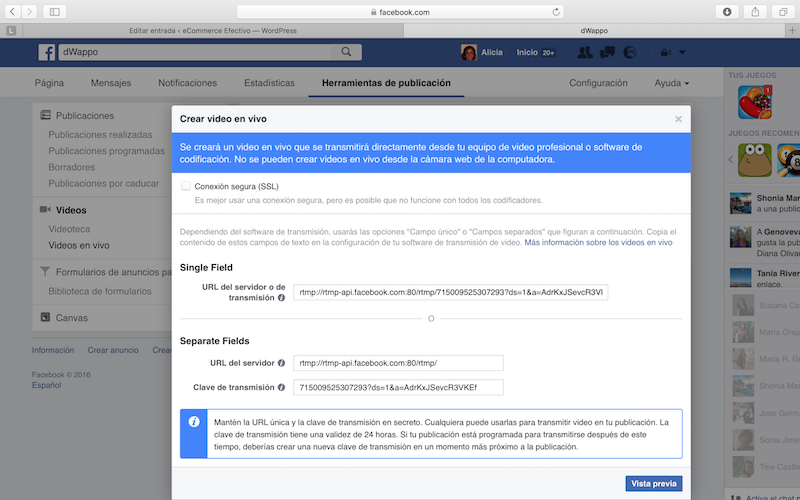800x500 pixels.
Task: Click info icon beside Separate Fields URL del servidor
Action: point(281,363)
